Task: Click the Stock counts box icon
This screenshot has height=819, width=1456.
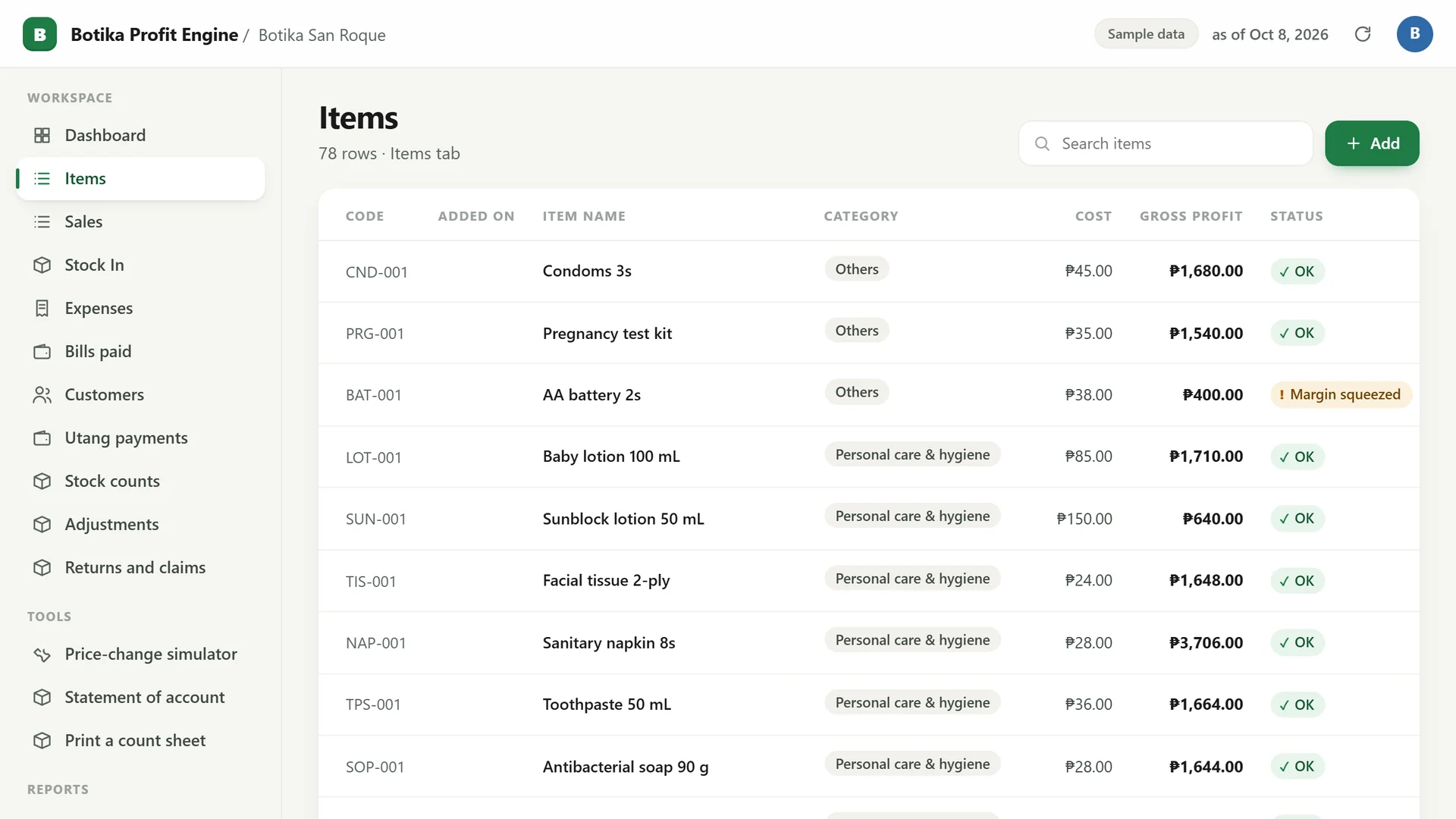Action: [42, 481]
